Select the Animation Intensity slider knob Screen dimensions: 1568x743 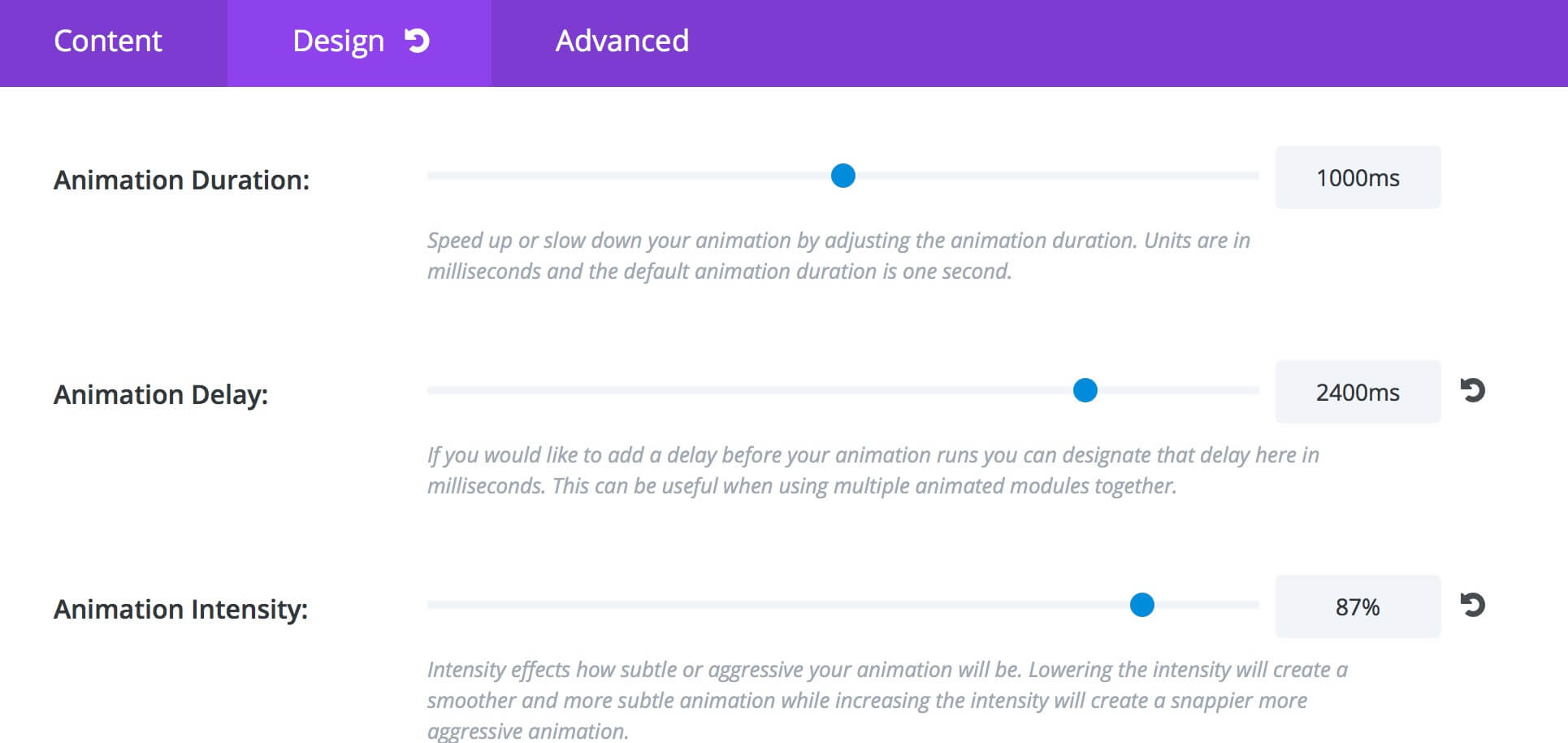click(x=1142, y=605)
